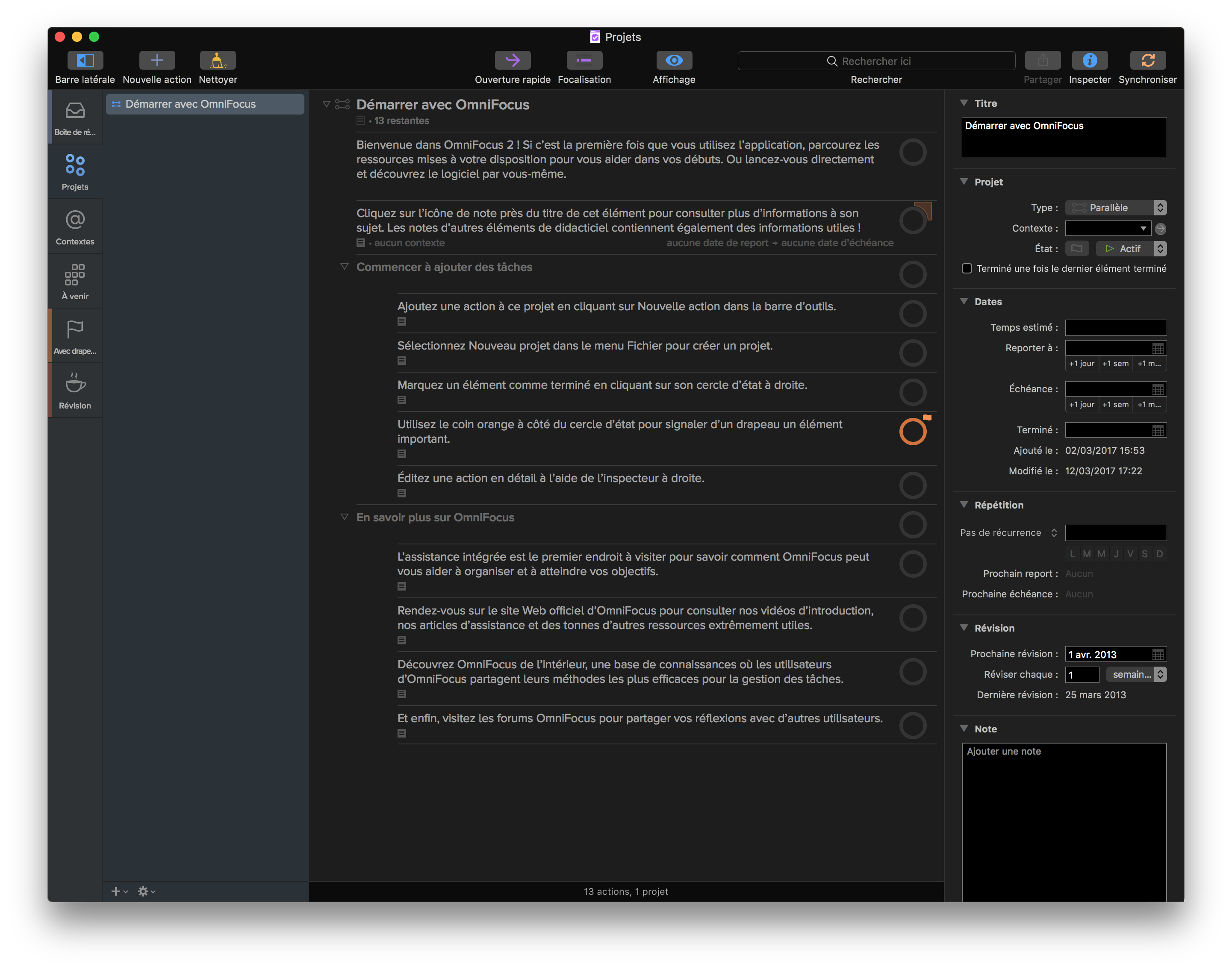Collapse the Répétition inspector section
Screen dimensions: 1232x970
pos(964,504)
